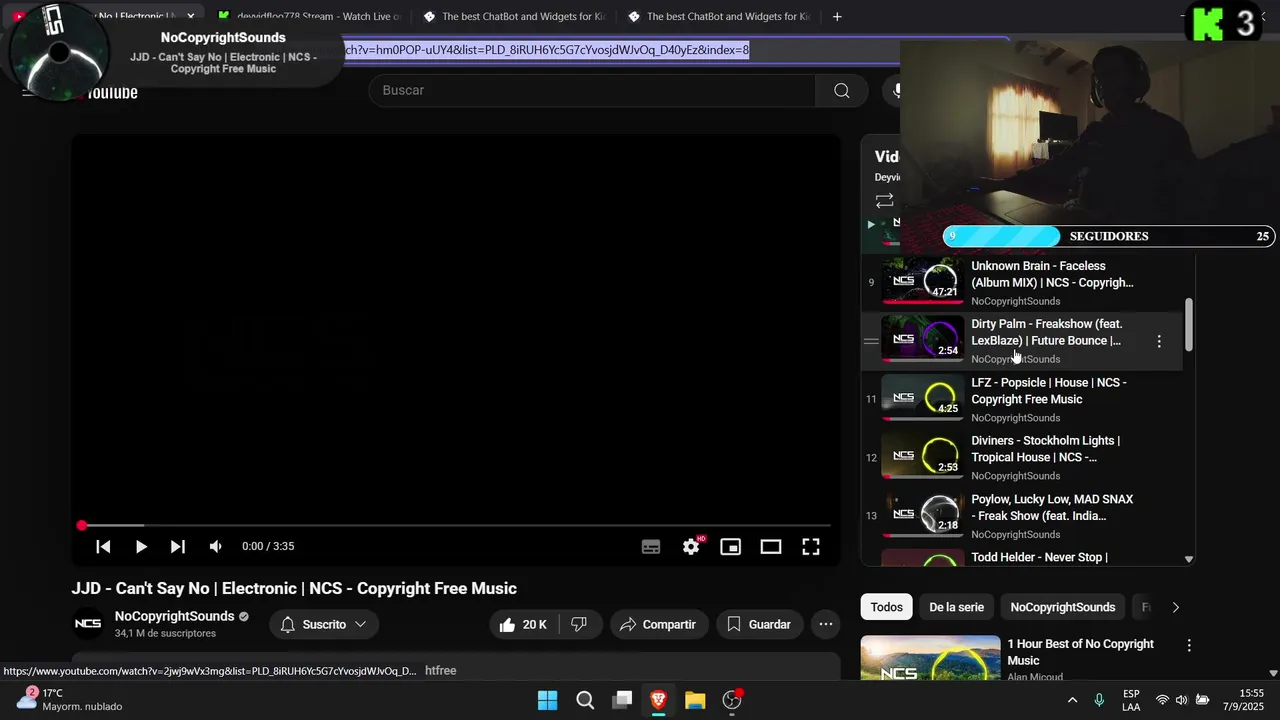
Task: Open menu for 1 Hour Best video
Action: click(x=1189, y=646)
